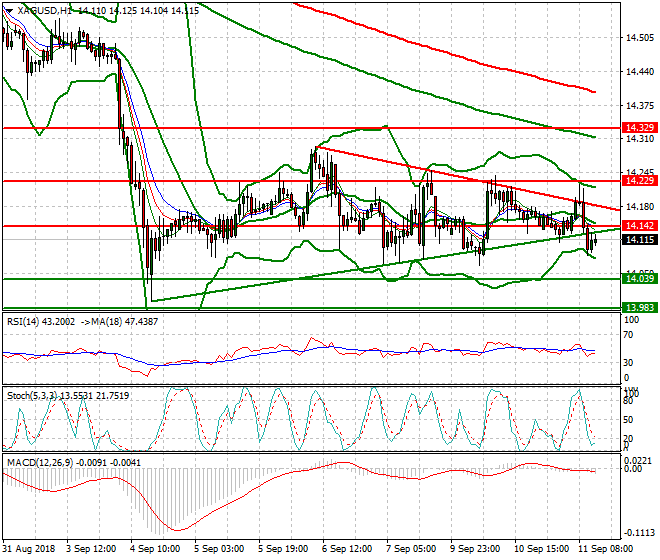Screen dimensions: 660x560
Task: Select the red 14.229 price level label
Action: click(640, 181)
